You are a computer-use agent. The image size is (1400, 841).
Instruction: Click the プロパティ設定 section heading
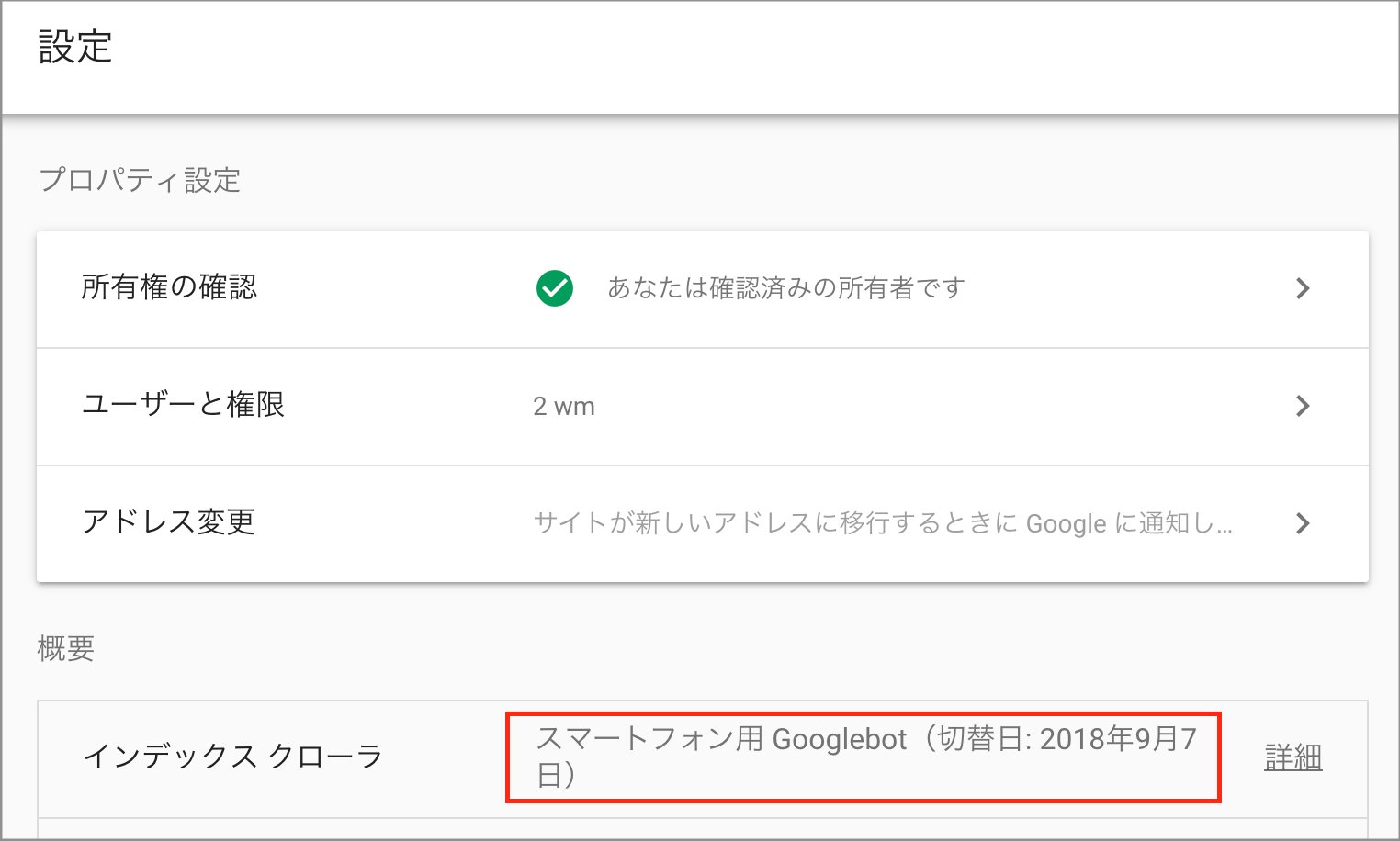(140, 180)
